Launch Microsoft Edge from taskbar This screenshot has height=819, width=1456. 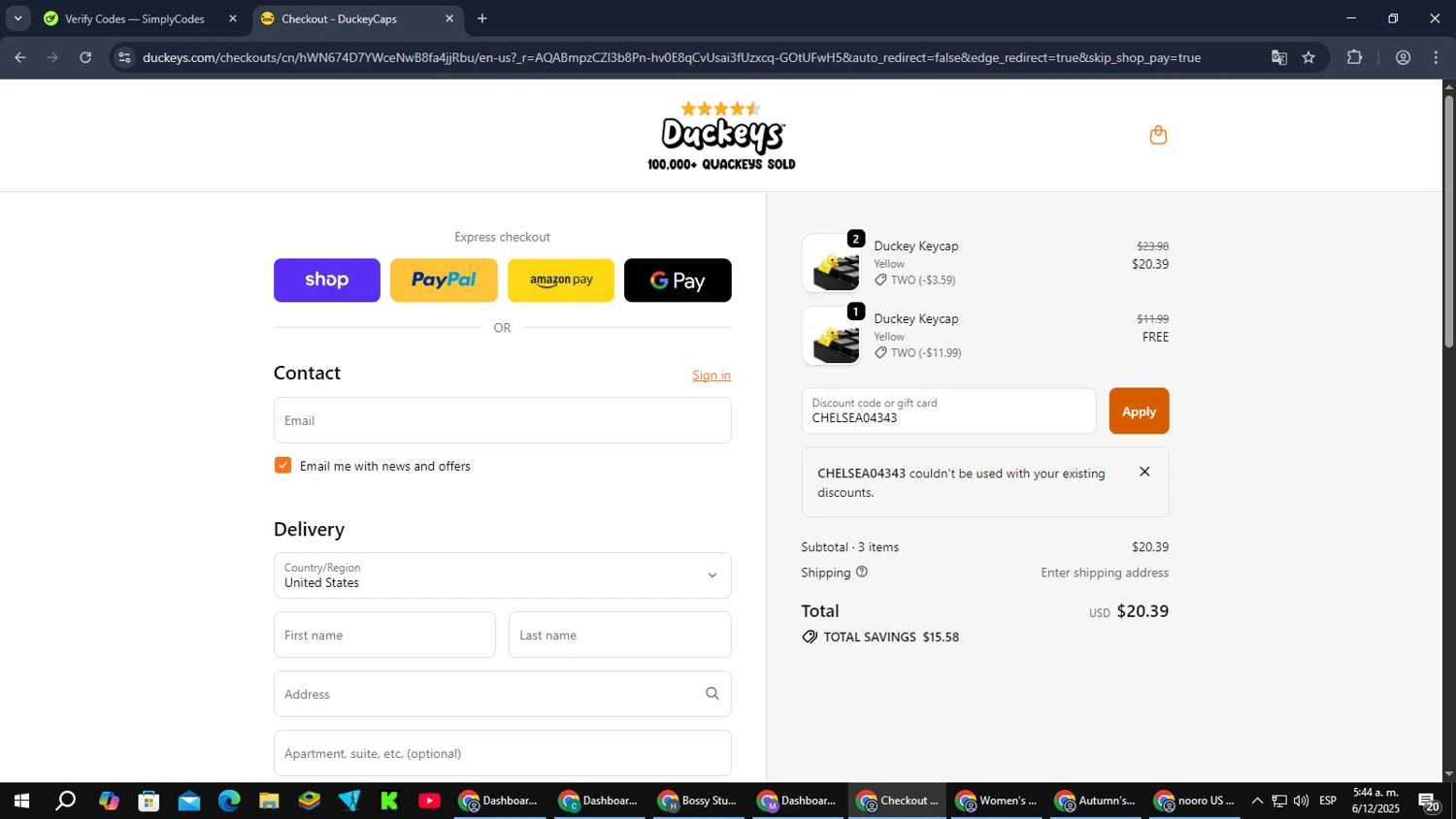pyautogui.click(x=229, y=801)
